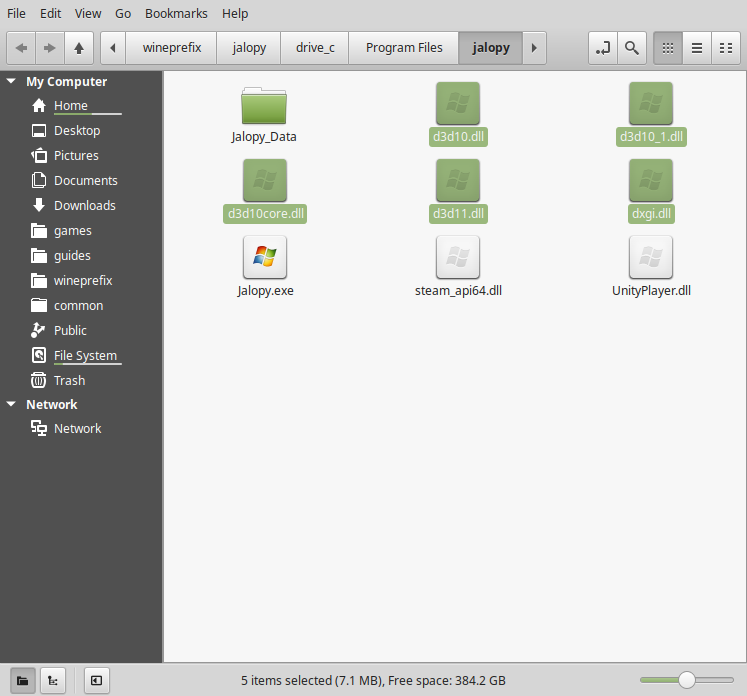Open the File menu
747x696 pixels.
(16, 14)
